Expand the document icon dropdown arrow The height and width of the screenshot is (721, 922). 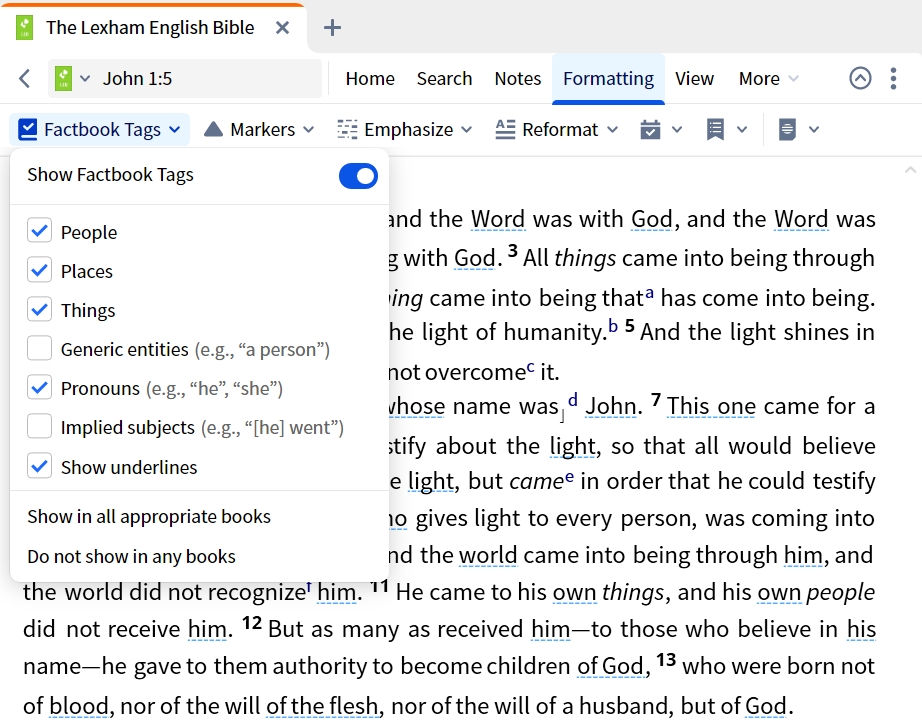814,129
